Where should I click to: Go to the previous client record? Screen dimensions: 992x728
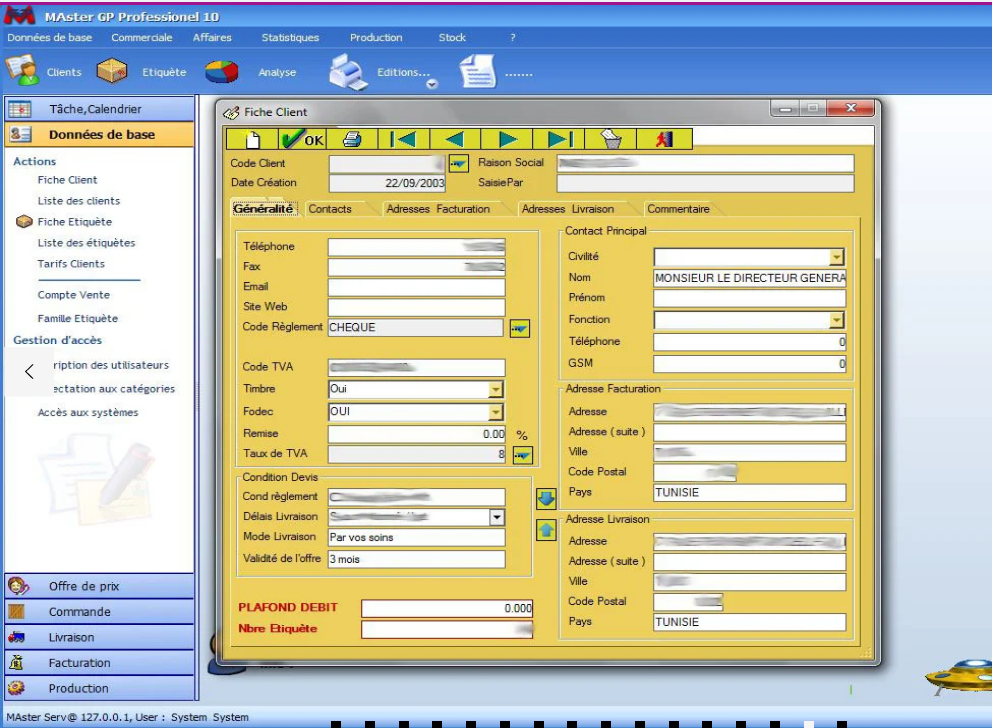(455, 140)
